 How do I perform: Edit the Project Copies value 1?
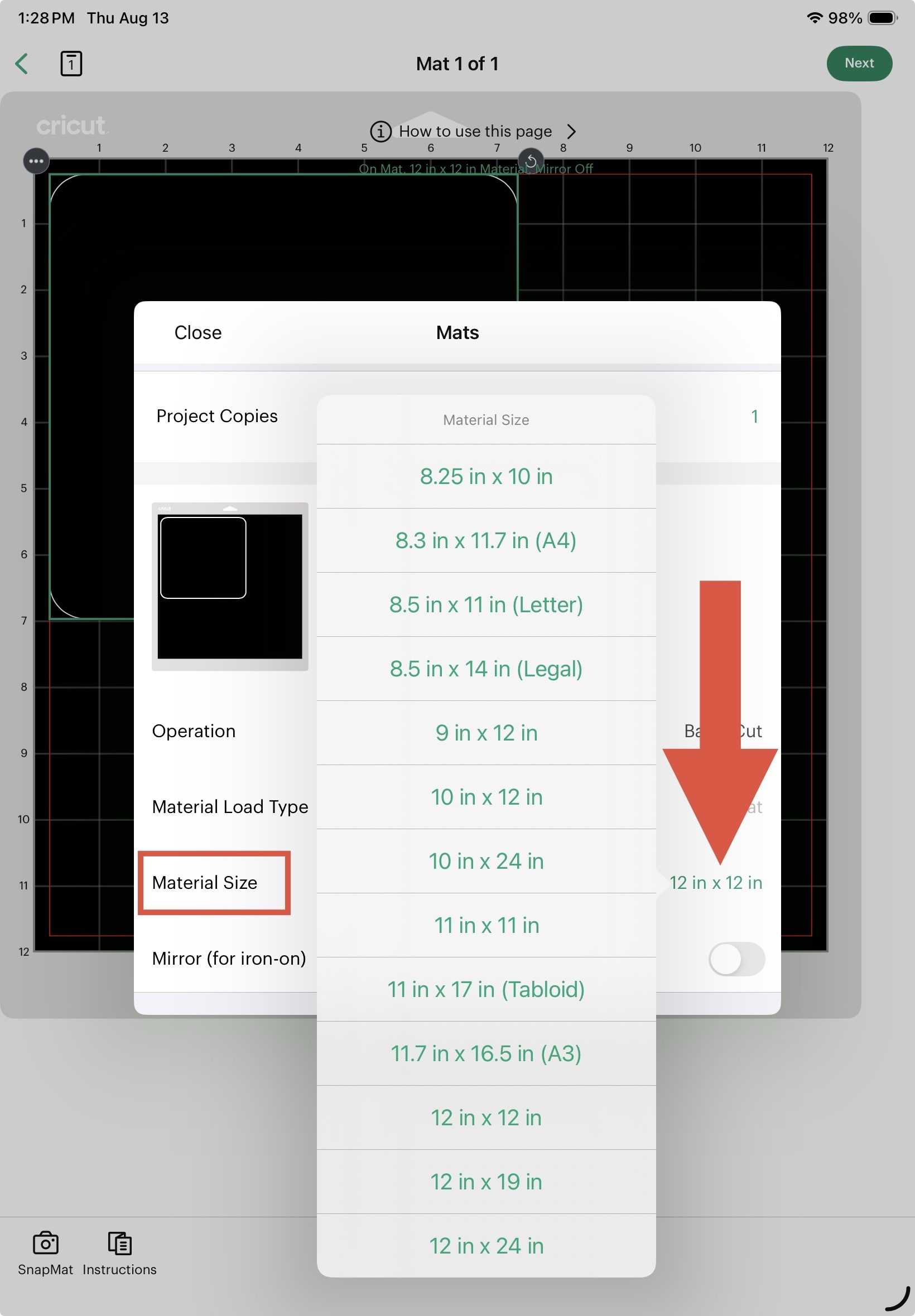pos(754,417)
